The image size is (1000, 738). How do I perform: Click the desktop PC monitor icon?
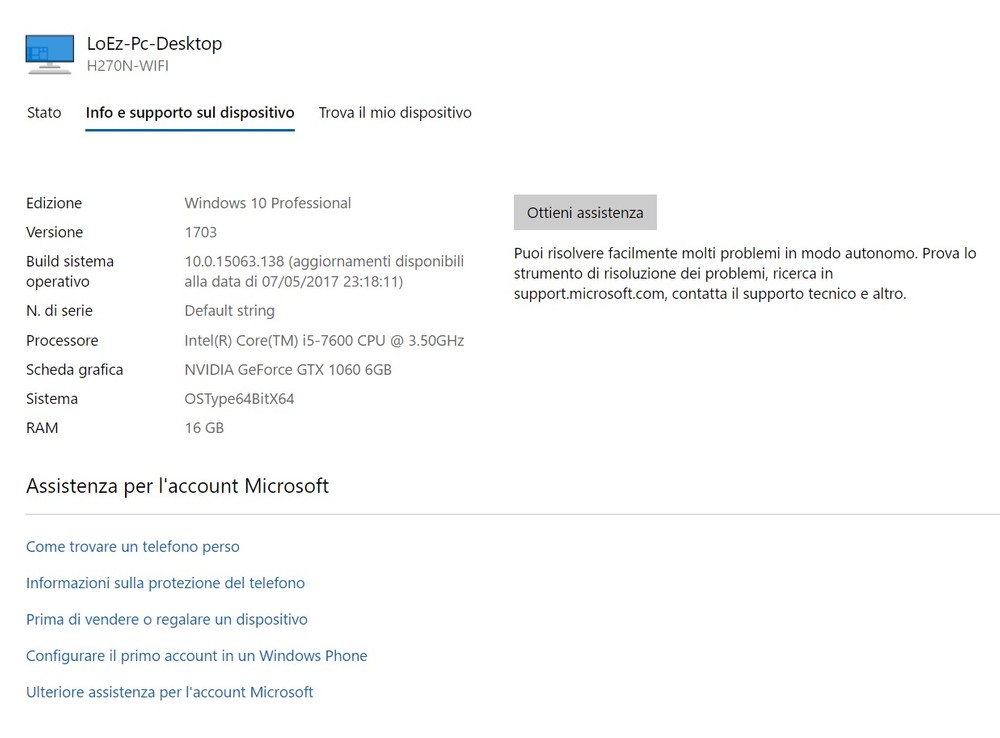click(50, 54)
